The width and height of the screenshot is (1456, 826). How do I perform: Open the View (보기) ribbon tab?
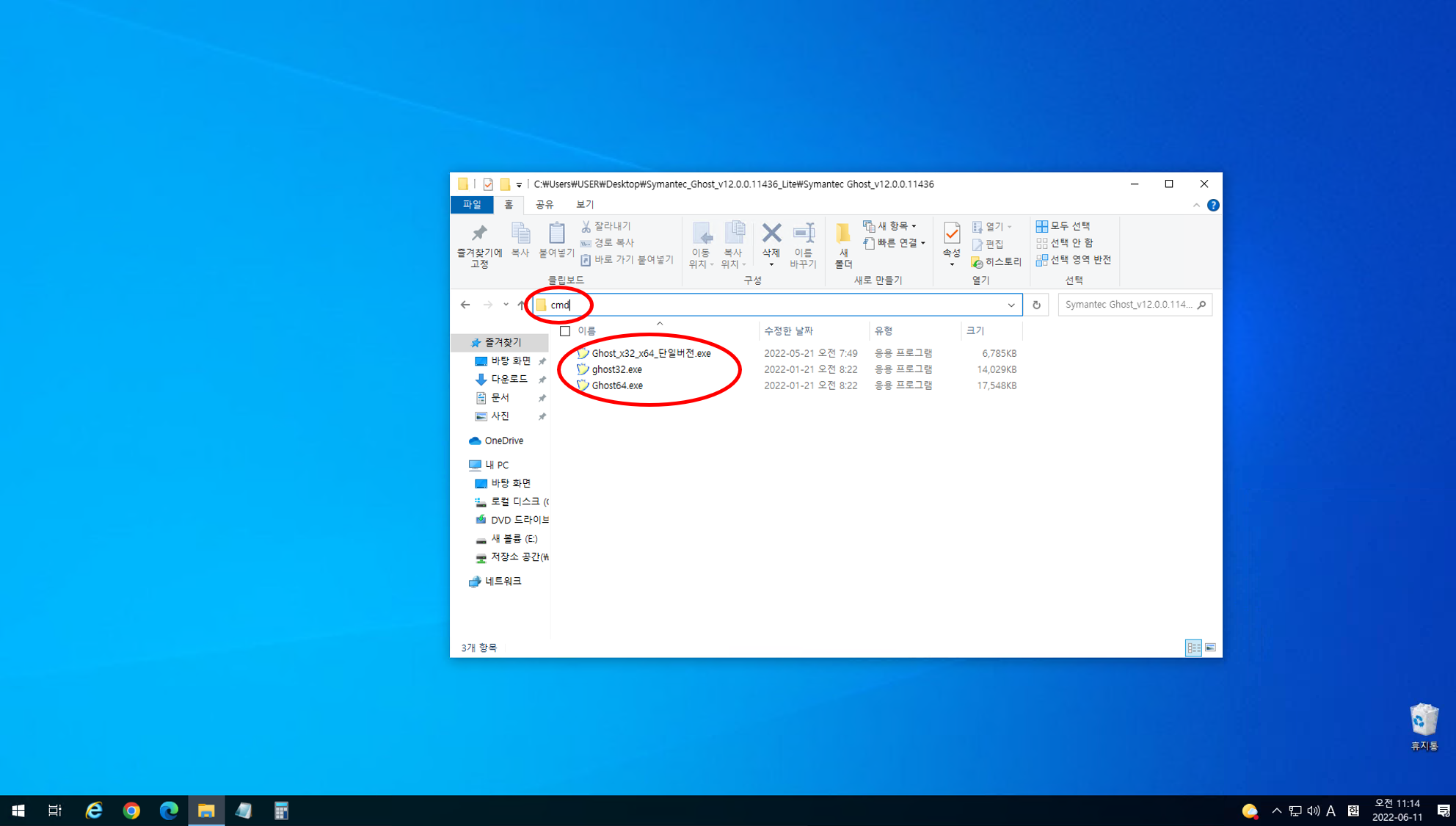click(x=584, y=205)
